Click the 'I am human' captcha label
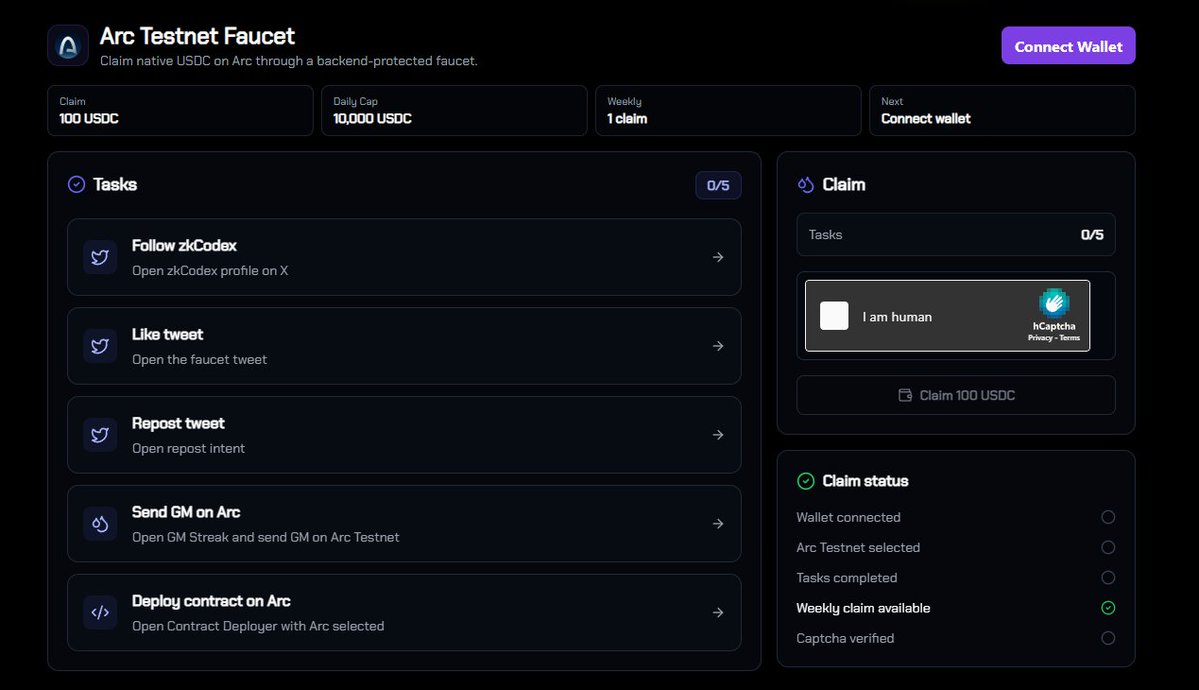 click(x=897, y=317)
